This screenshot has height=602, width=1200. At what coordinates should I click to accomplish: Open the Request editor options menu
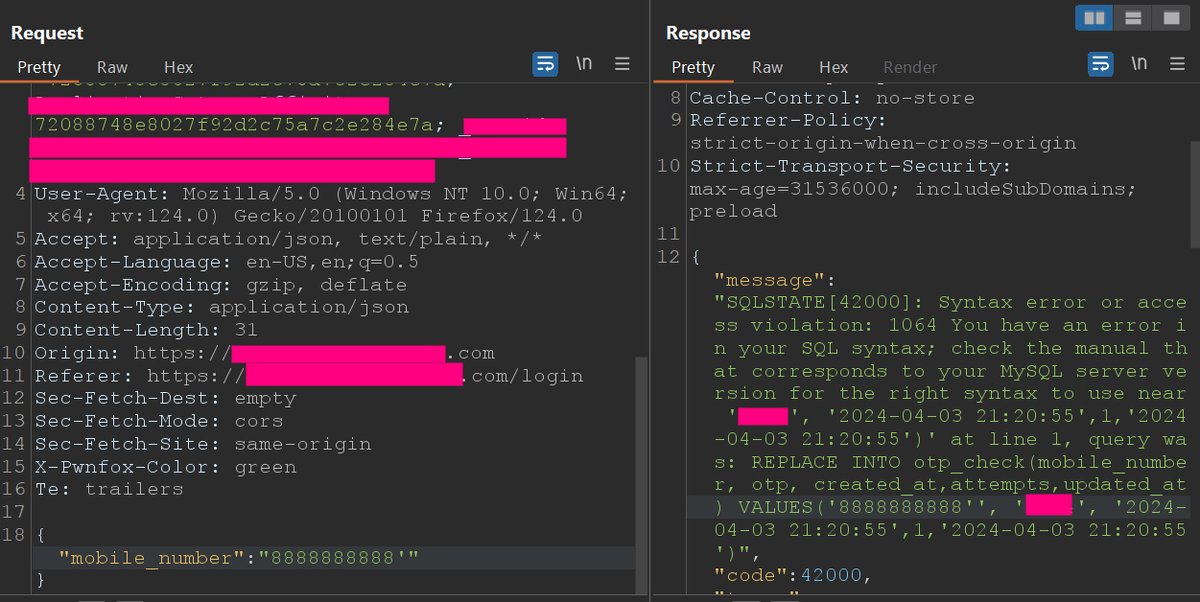click(622, 62)
